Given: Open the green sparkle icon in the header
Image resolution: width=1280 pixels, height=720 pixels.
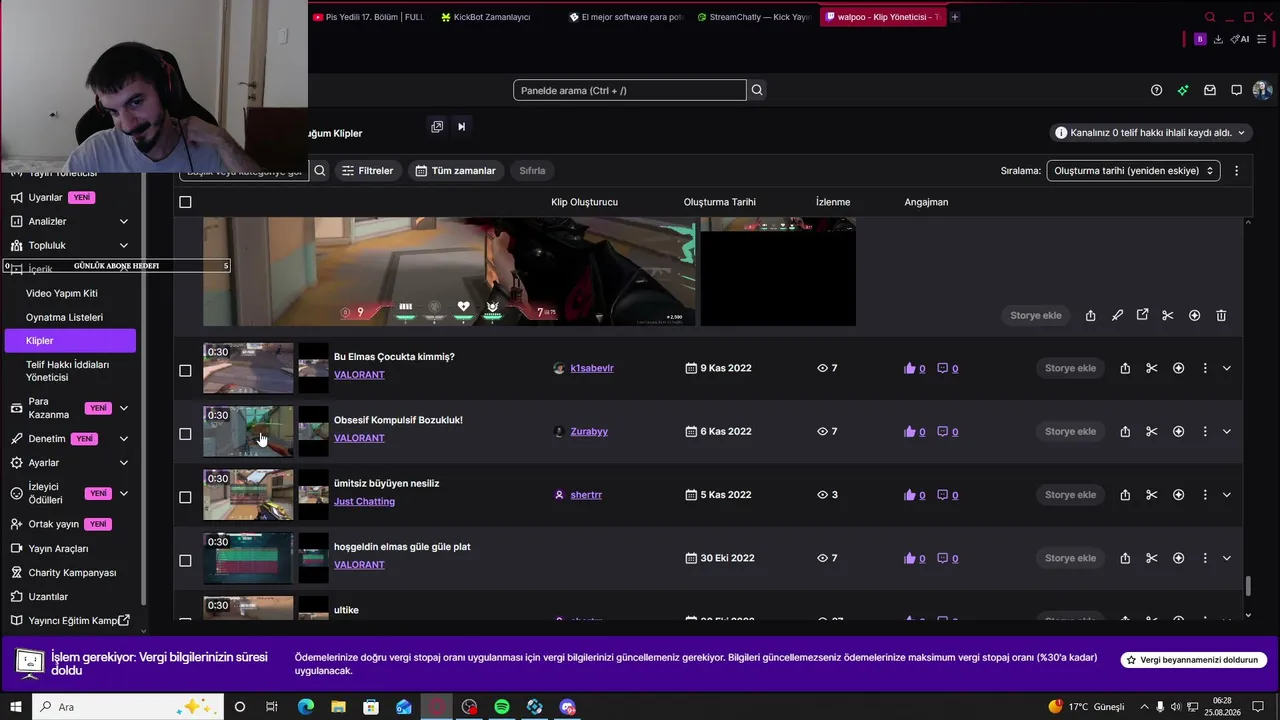Looking at the screenshot, I should pyautogui.click(x=1183, y=90).
